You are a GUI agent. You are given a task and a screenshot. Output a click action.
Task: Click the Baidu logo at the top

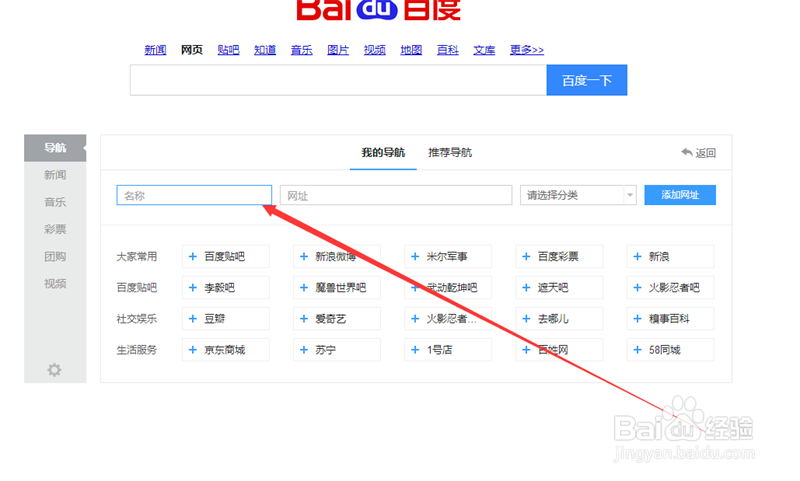[x=379, y=10]
